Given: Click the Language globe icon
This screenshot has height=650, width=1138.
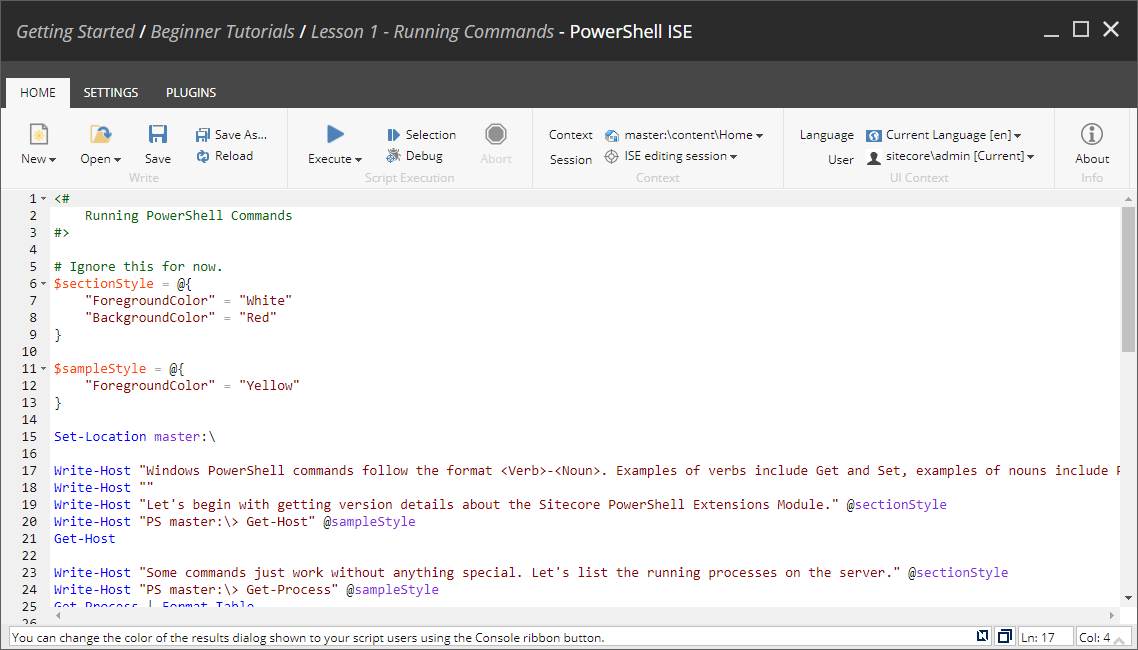Looking at the screenshot, I should [x=874, y=136].
